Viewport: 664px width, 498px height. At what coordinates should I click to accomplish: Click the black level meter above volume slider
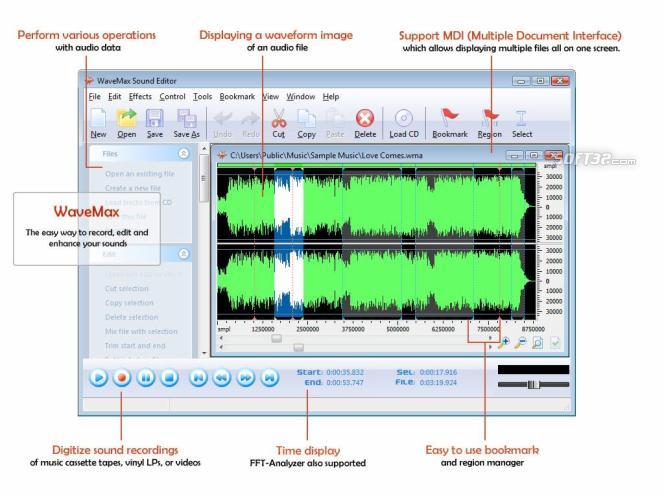click(x=533, y=370)
